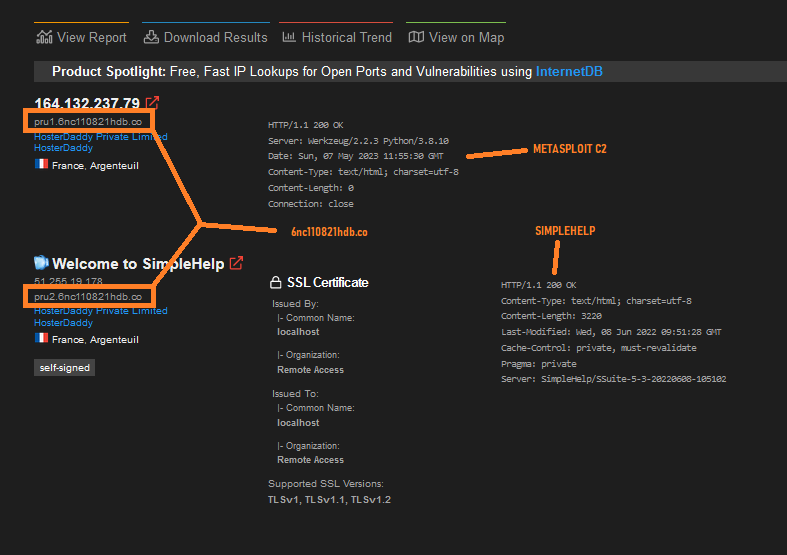The height and width of the screenshot is (555, 787).
Task: Select the Server: SimpleHelp/SSuite-5-3 banner line
Action: [x=613, y=379]
